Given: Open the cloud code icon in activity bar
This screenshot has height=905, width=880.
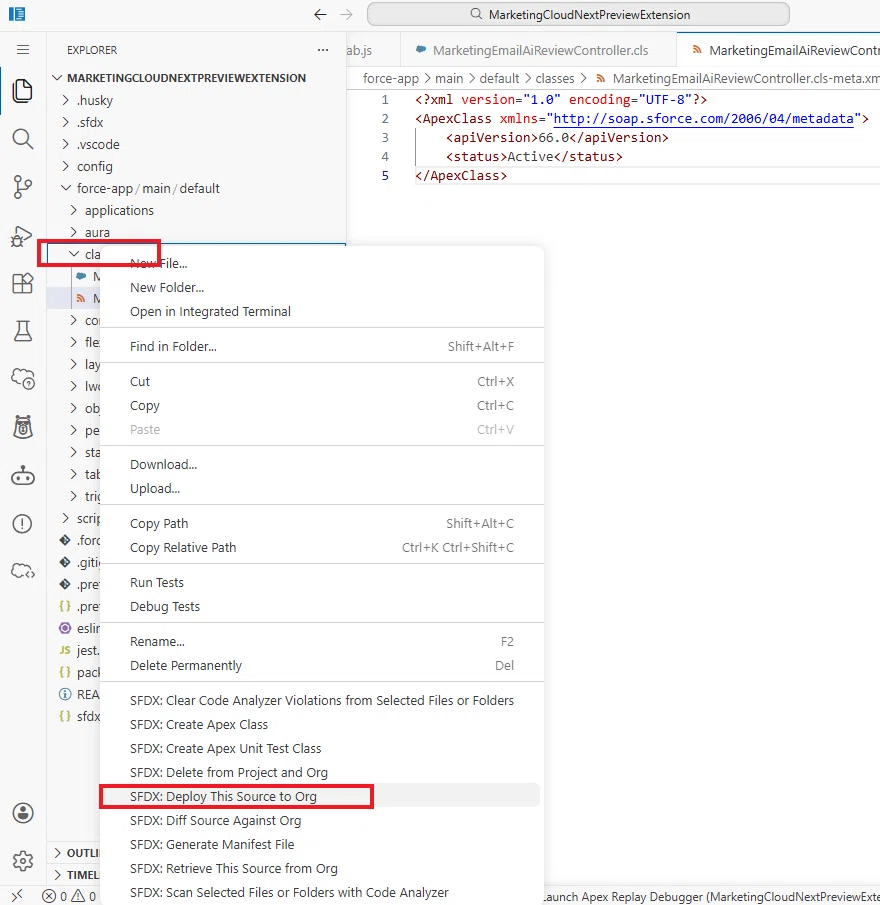Looking at the screenshot, I should click(x=23, y=571).
